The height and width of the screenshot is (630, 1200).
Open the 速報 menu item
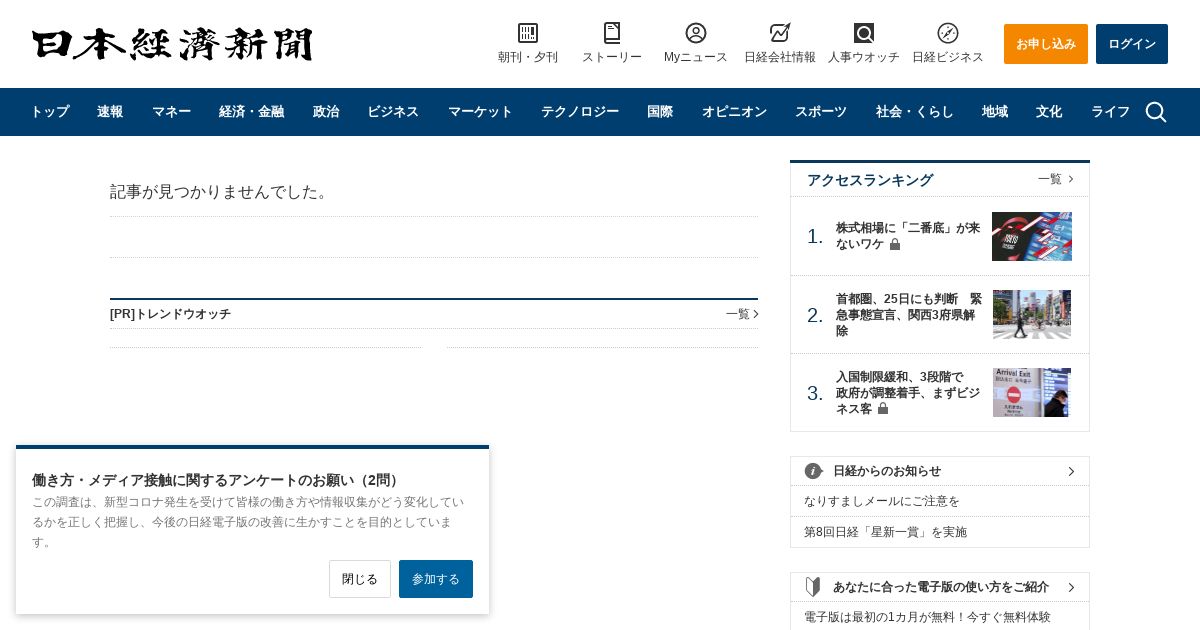click(110, 112)
